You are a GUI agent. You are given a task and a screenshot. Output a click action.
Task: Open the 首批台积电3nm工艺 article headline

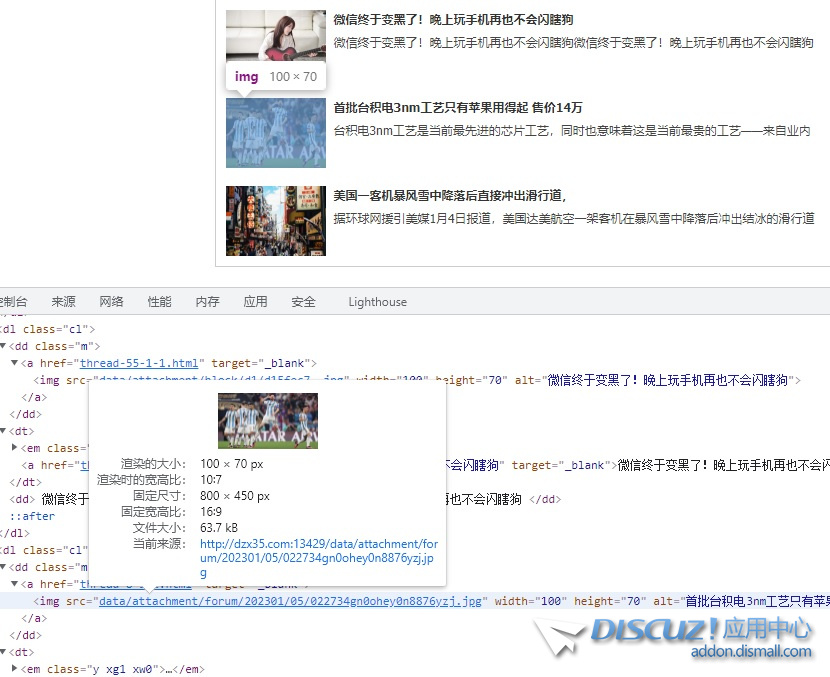(x=457, y=108)
